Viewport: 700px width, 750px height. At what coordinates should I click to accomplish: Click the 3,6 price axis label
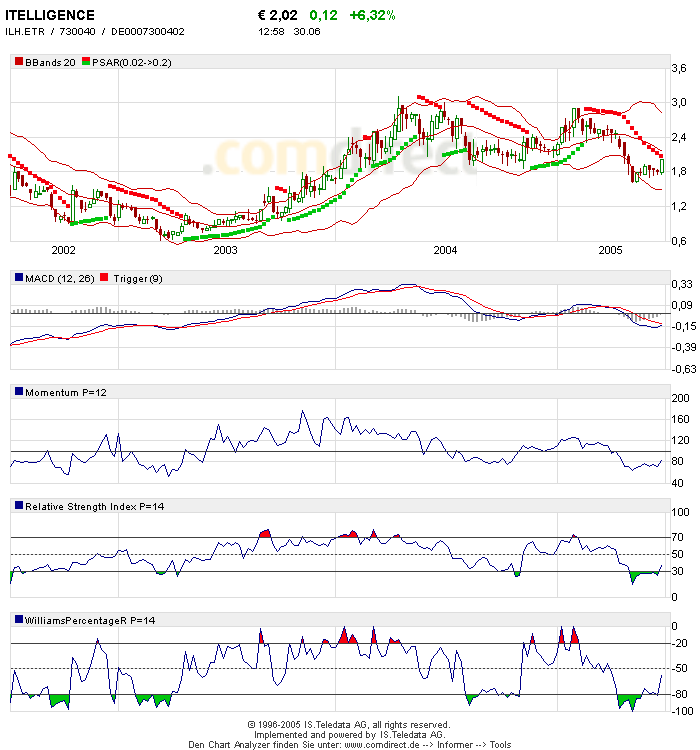(x=679, y=68)
